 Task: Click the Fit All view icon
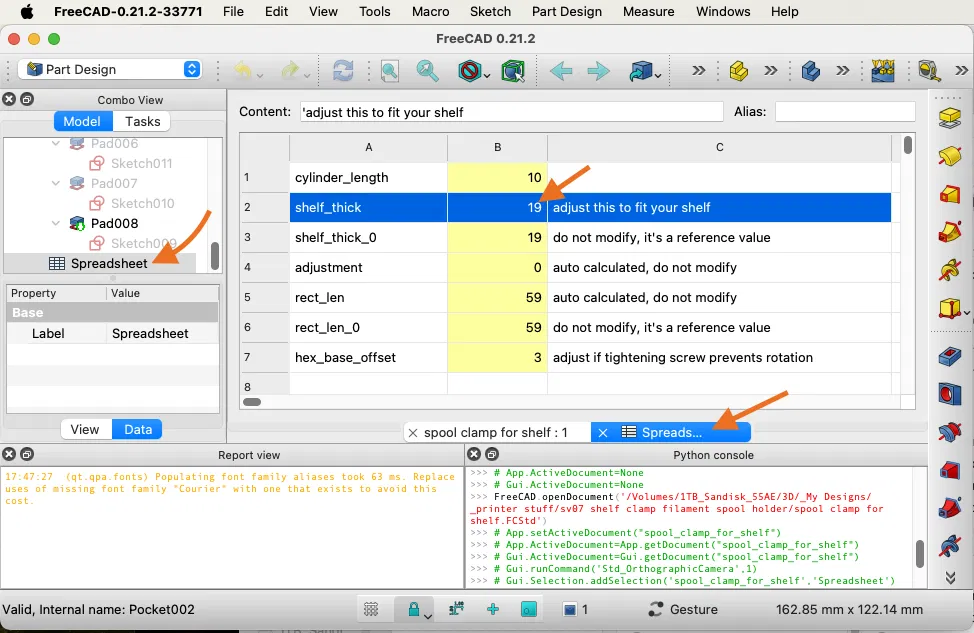(389, 71)
